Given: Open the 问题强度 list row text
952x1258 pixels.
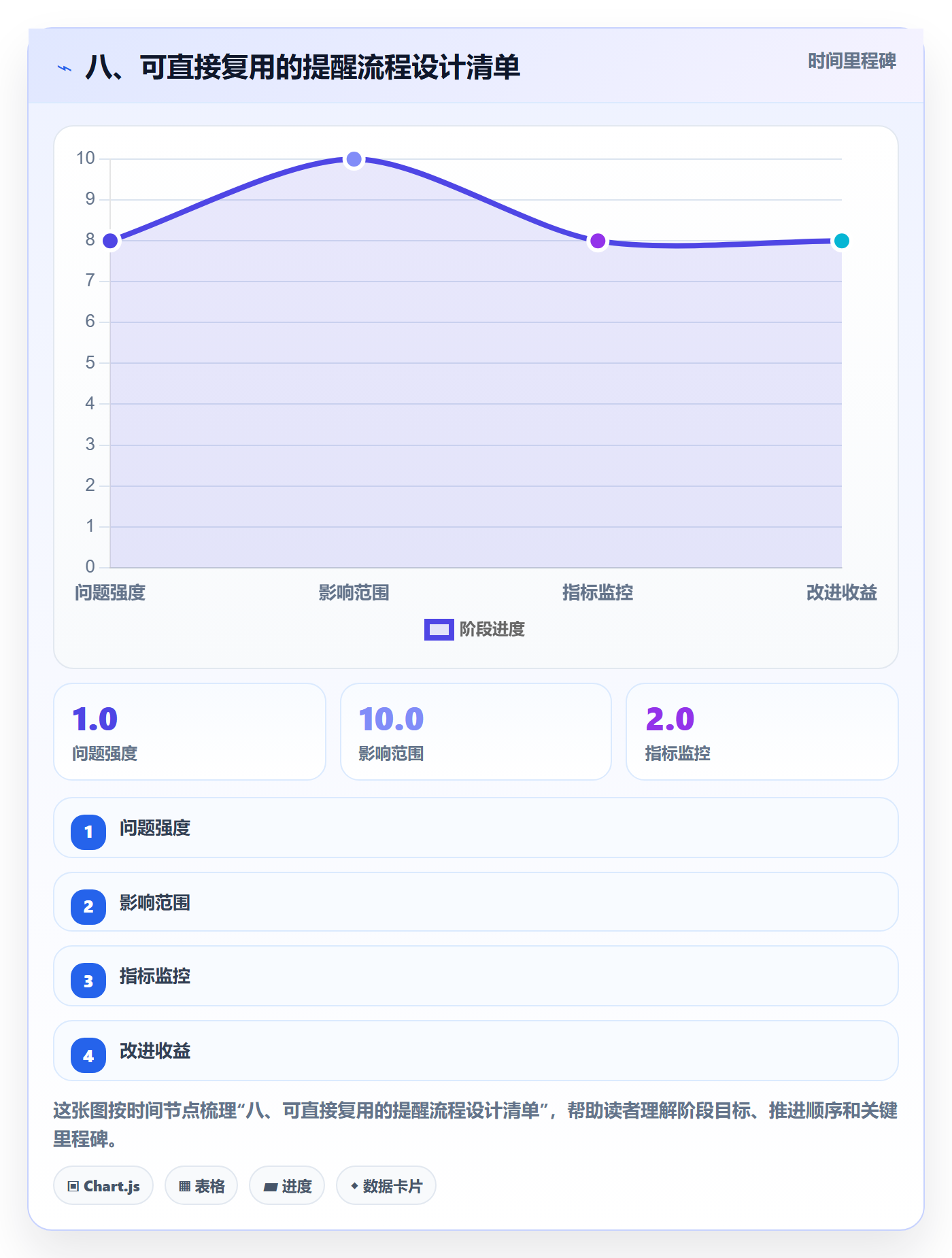Looking at the screenshot, I should (x=155, y=828).
